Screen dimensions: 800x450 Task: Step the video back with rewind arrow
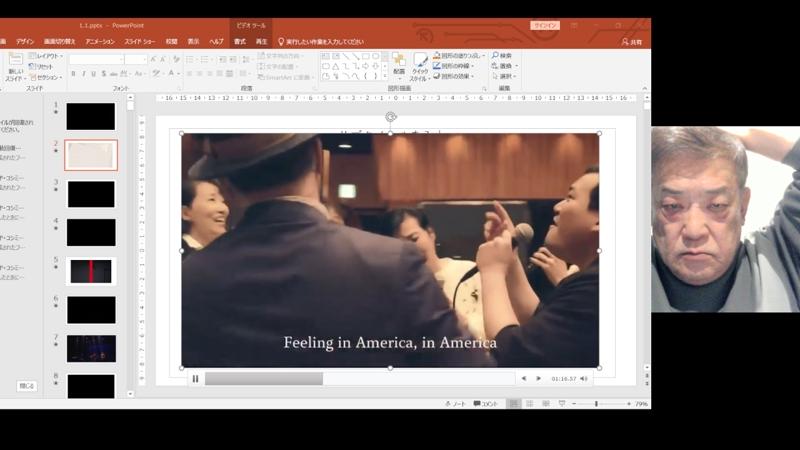pos(523,379)
